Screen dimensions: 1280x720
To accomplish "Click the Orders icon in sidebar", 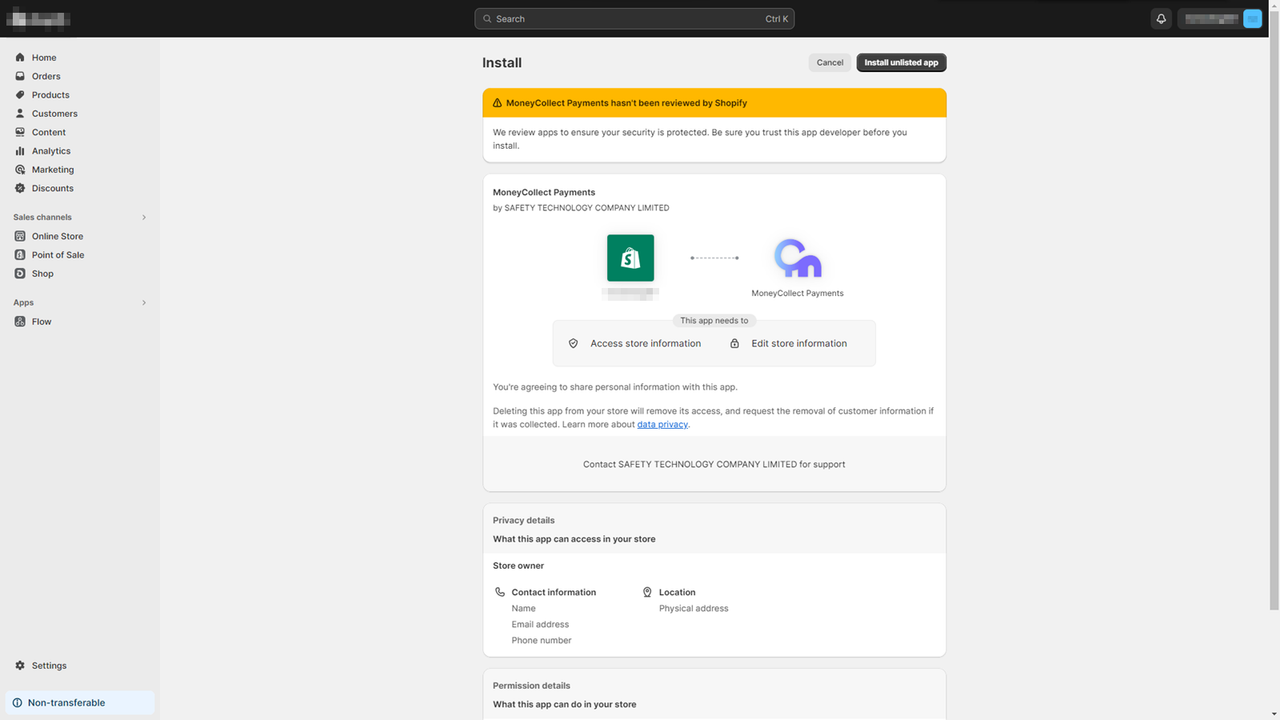I will [x=20, y=76].
